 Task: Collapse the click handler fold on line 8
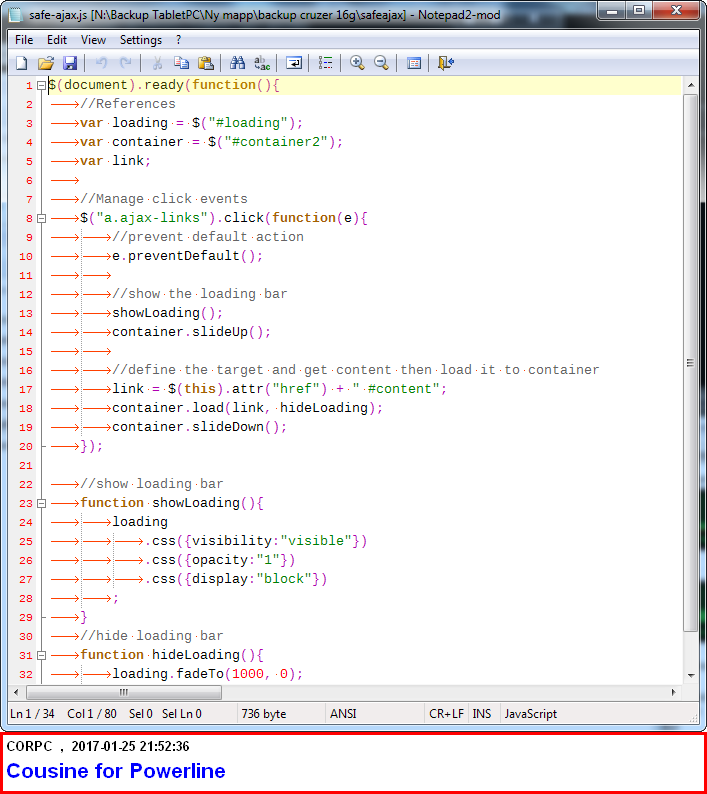(42, 218)
